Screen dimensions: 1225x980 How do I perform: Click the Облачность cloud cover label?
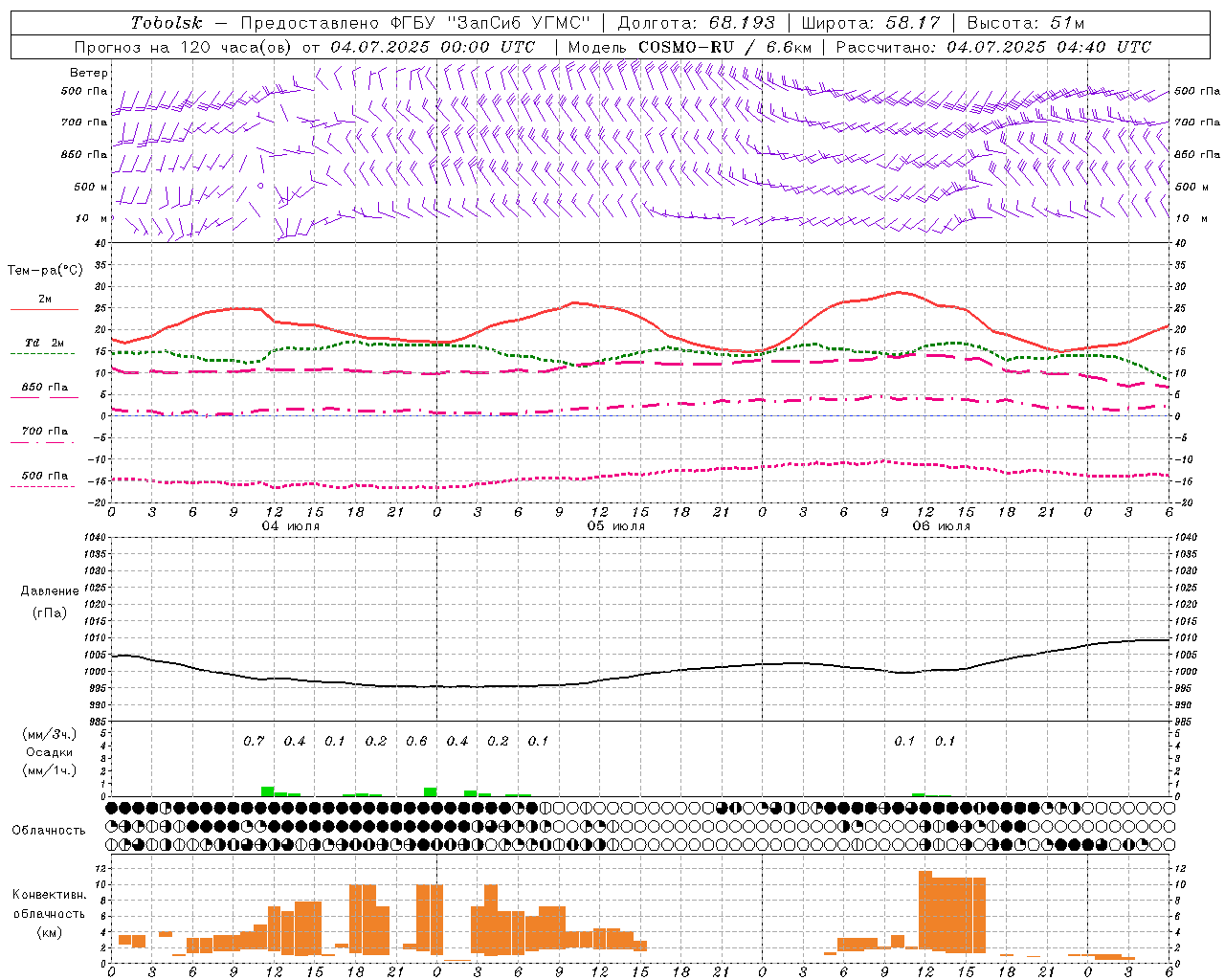pos(49,830)
